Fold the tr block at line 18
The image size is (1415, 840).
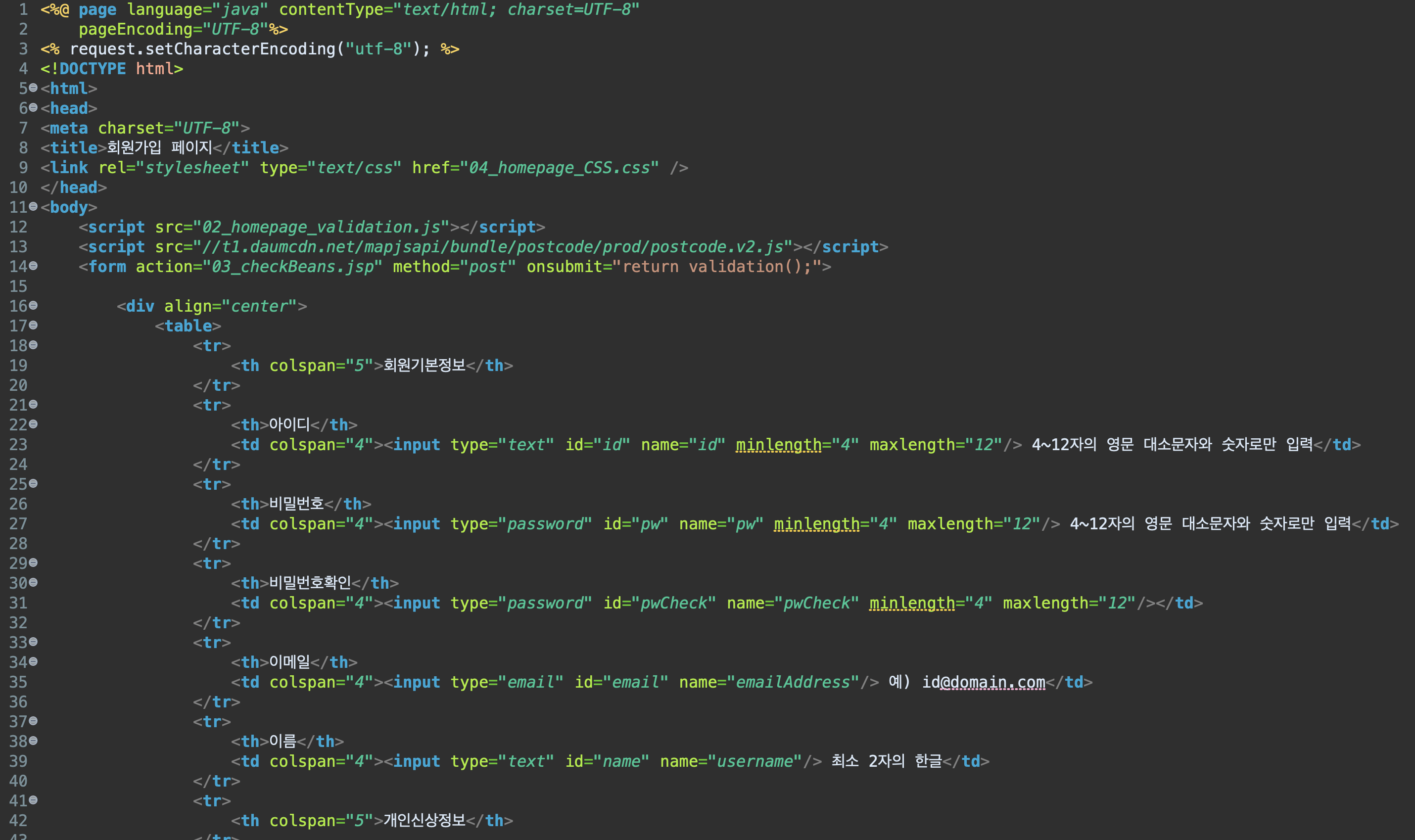33,345
